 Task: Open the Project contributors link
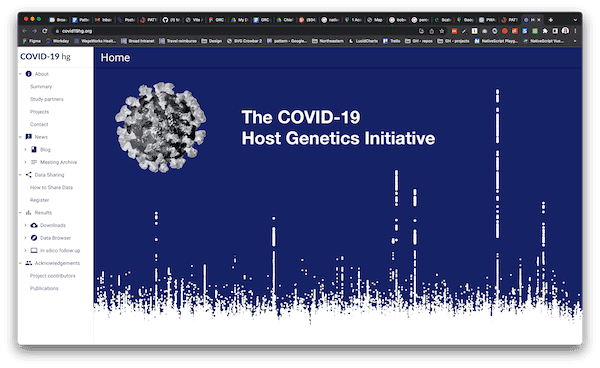click(53, 276)
